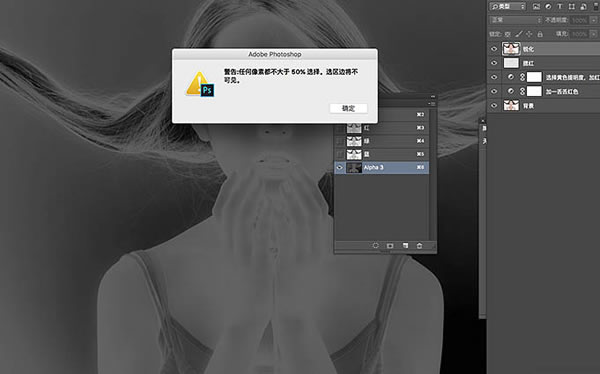Viewport: 600px width, 374px height.
Task: Lock image pixels brush icon
Action: point(518,34)
